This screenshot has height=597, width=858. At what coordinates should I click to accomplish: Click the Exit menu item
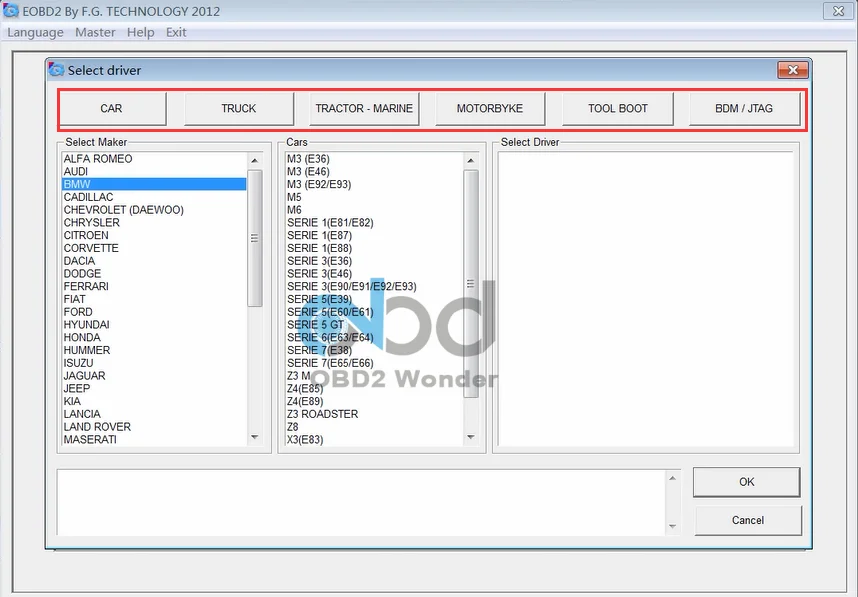tap(176, 32)
